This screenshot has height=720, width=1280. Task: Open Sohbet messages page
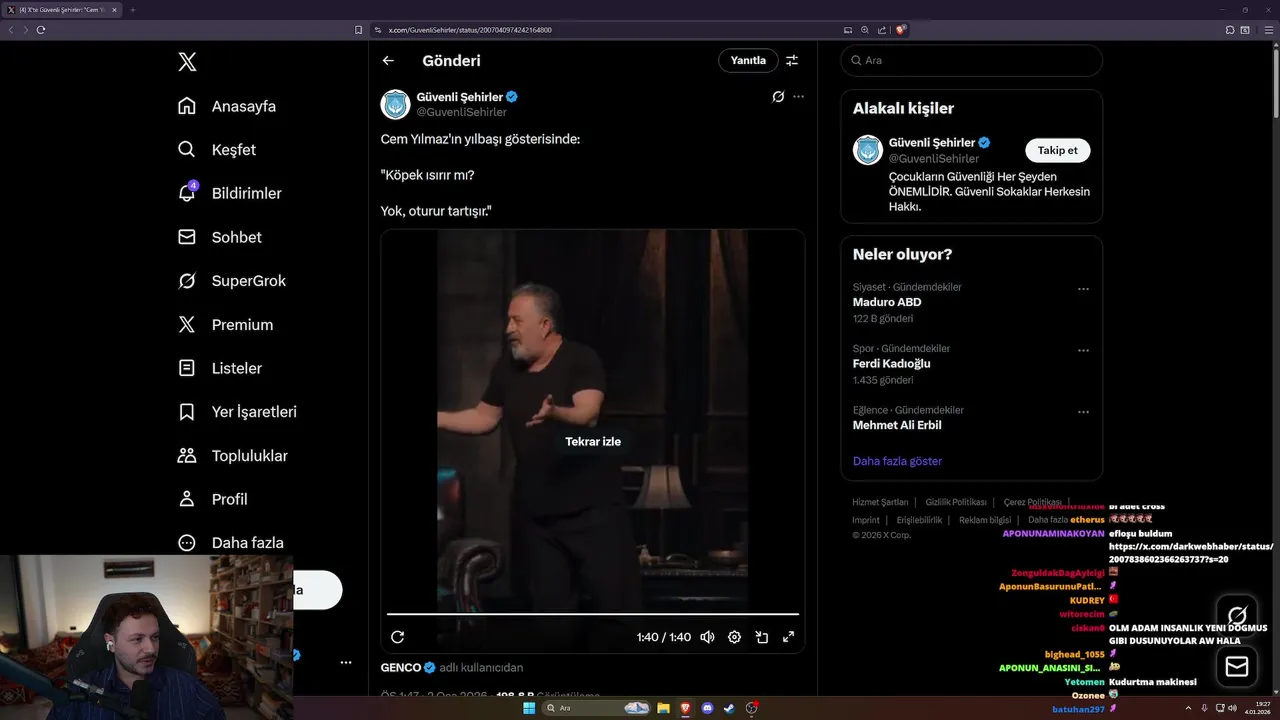coord(219,237)
